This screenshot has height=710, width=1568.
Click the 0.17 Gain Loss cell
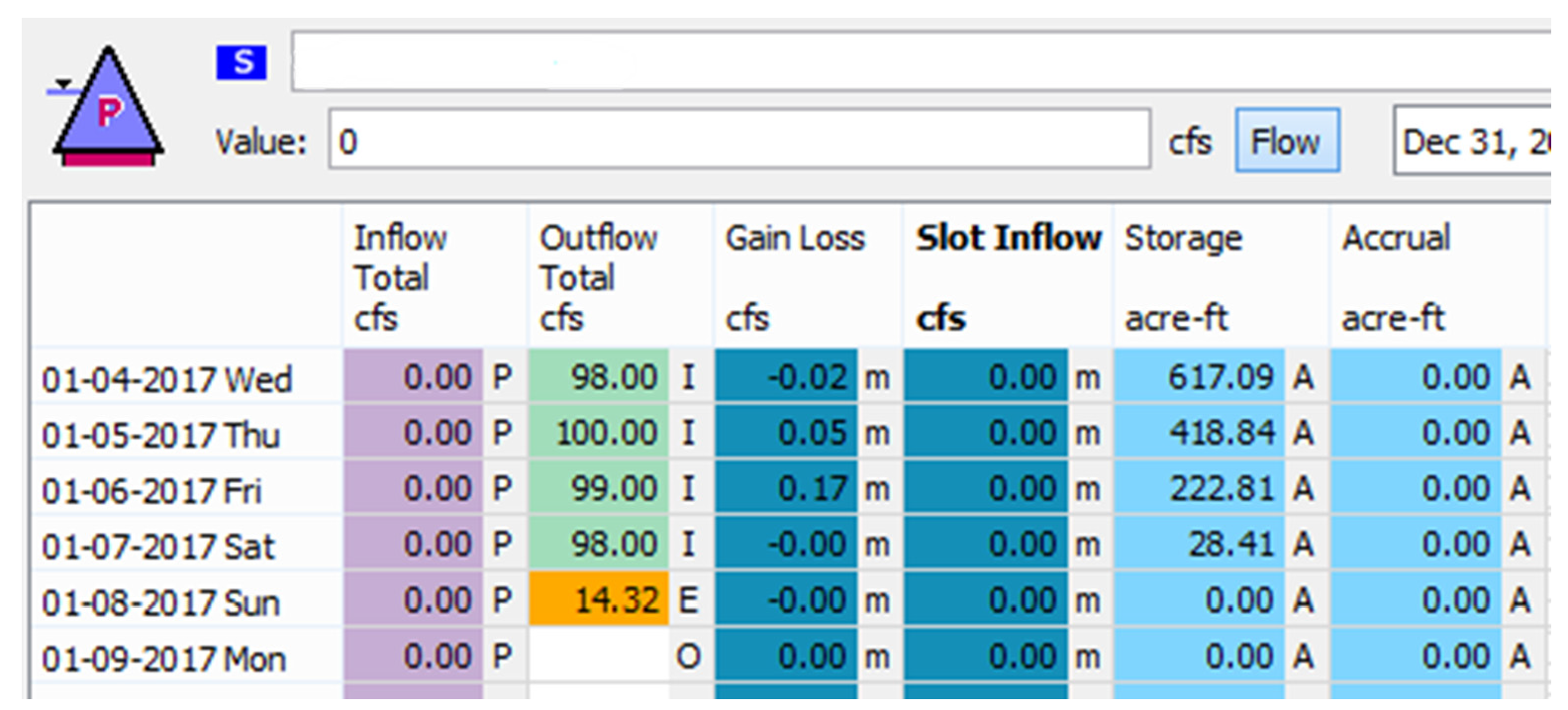(787, 488)
